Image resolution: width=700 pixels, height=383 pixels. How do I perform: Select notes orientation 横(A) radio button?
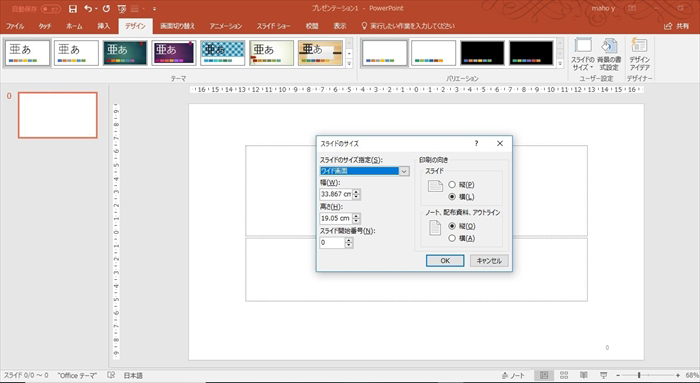(x=452, y=238)
